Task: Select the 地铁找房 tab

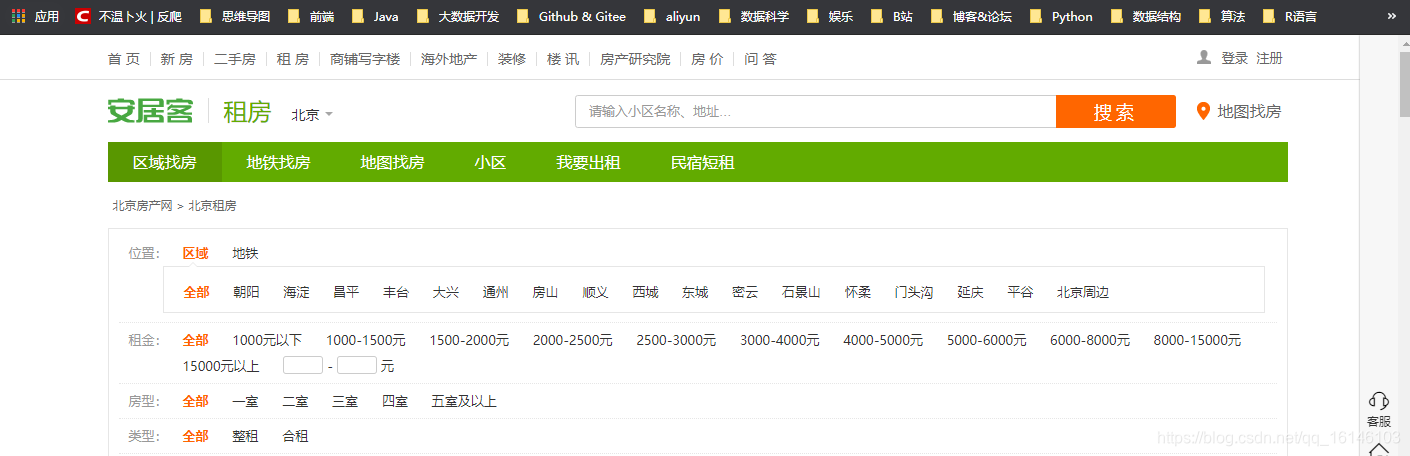Action: pyautogui.click(x=279, y=162)
